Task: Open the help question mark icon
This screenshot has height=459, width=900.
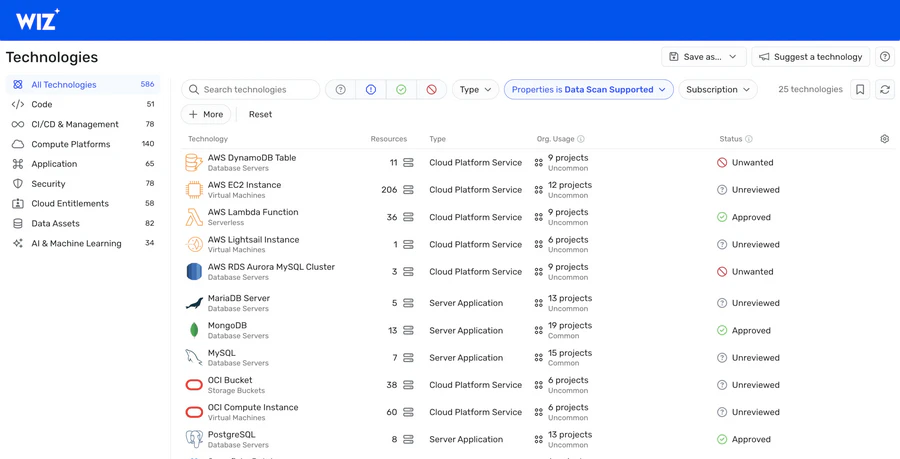Action: point(885,57)
